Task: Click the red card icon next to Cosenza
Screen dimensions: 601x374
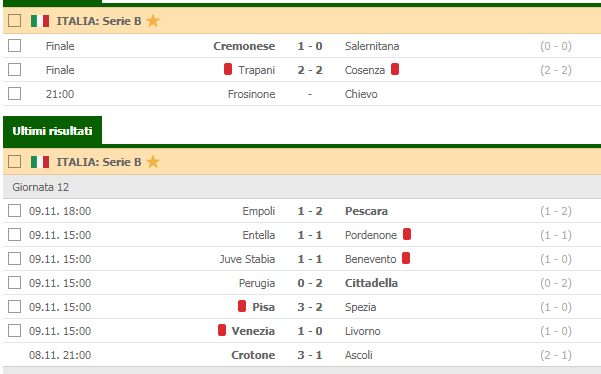Action: [395, 69]
